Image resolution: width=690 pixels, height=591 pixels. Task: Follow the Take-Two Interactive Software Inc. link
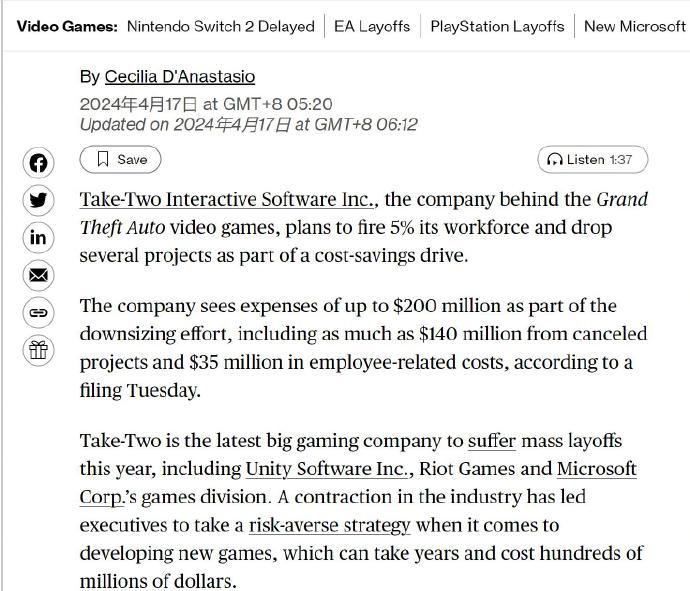coord(227,199)
